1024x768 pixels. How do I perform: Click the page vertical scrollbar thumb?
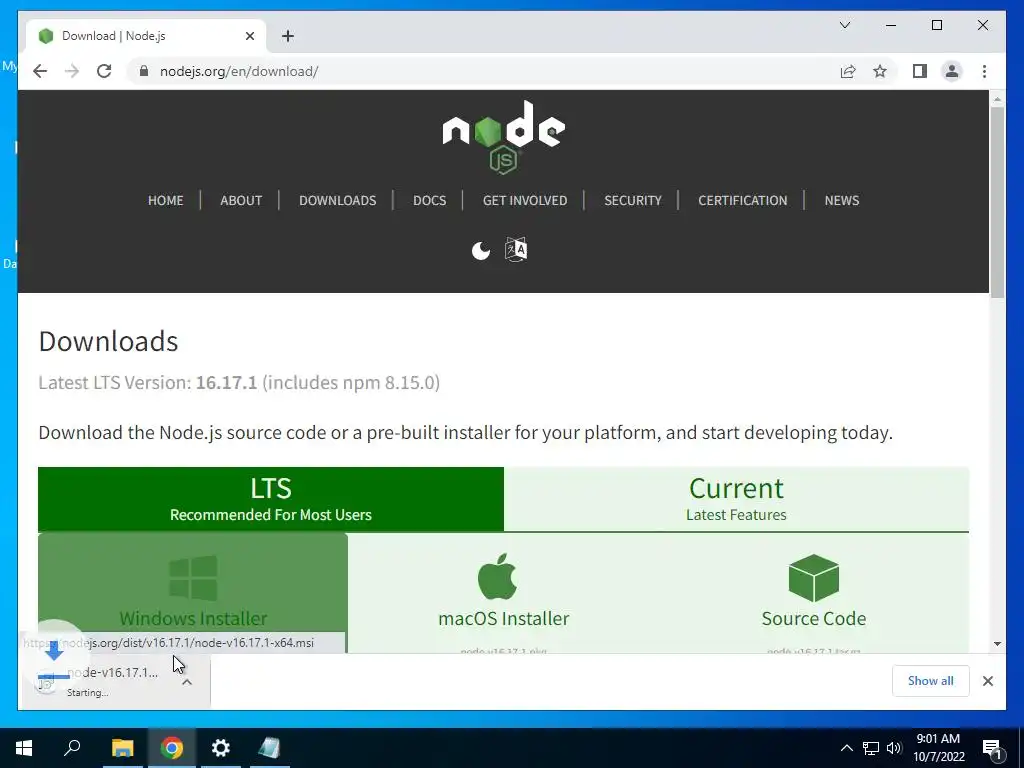997,202
